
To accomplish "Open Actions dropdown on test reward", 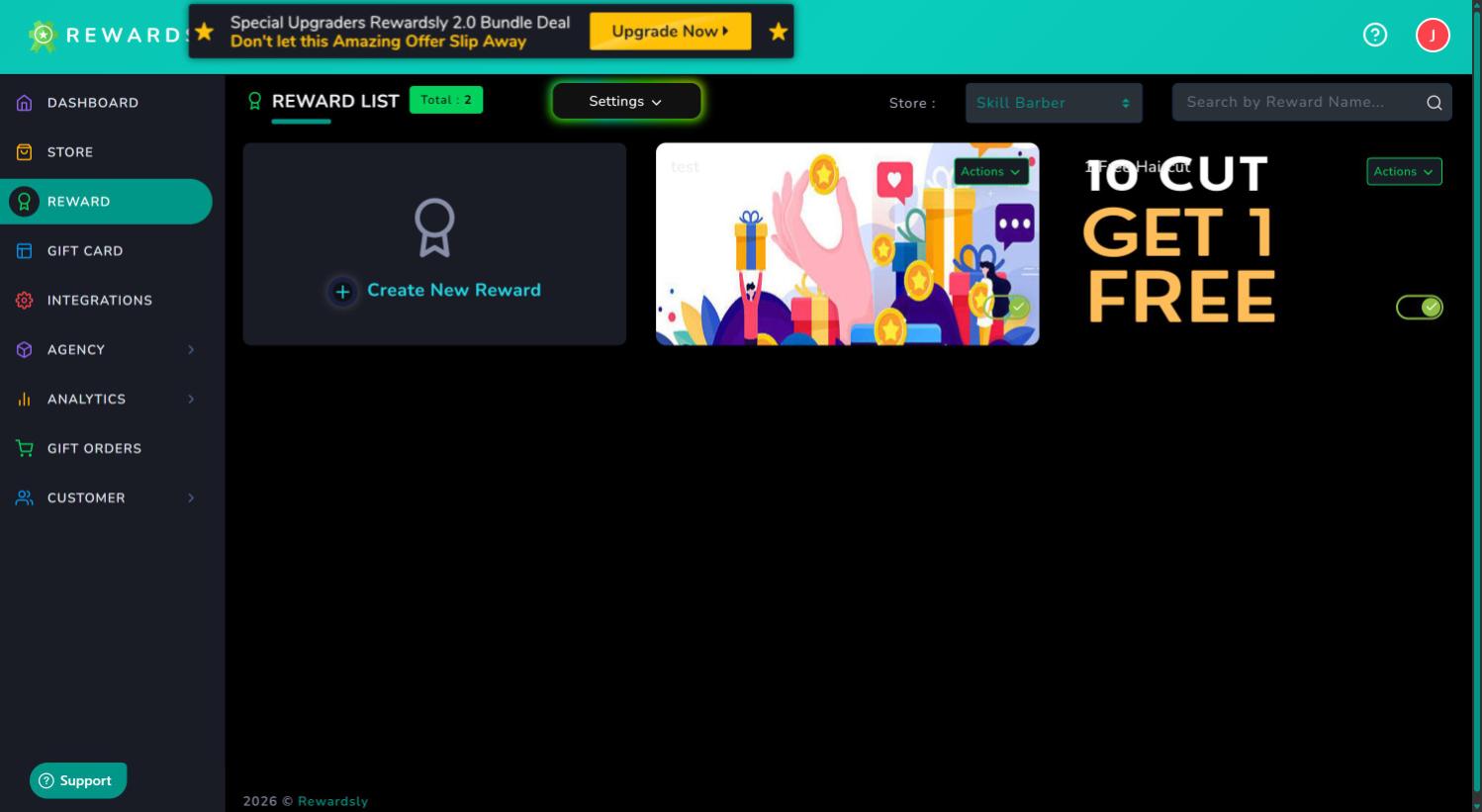I will (990, 171).
